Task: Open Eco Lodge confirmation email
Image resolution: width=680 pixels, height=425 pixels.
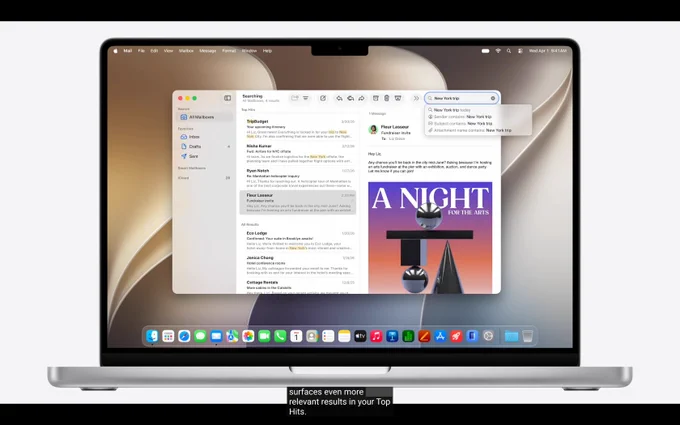Action: coord(298,240)
